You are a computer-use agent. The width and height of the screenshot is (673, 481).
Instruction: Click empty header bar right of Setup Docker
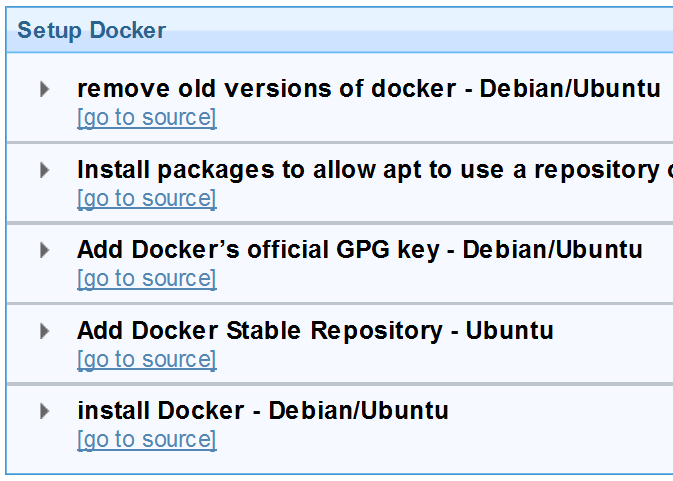pos(421,30)
